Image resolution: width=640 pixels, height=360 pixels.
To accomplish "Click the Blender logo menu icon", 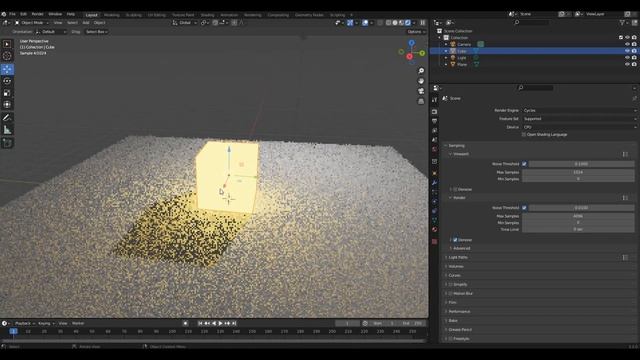I will 4,14.
